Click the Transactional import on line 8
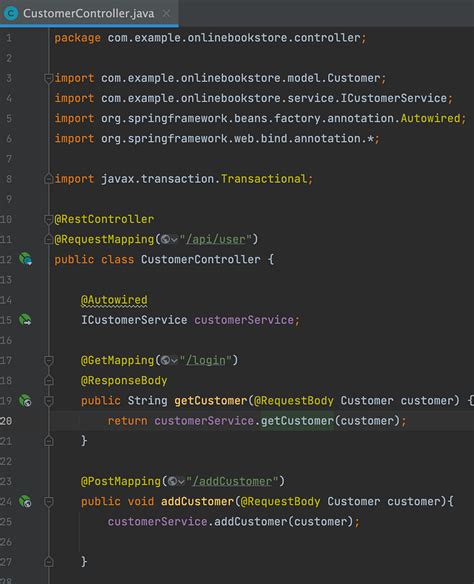The height and width of the screenshot is (584, 474). (x=264, y=179)
